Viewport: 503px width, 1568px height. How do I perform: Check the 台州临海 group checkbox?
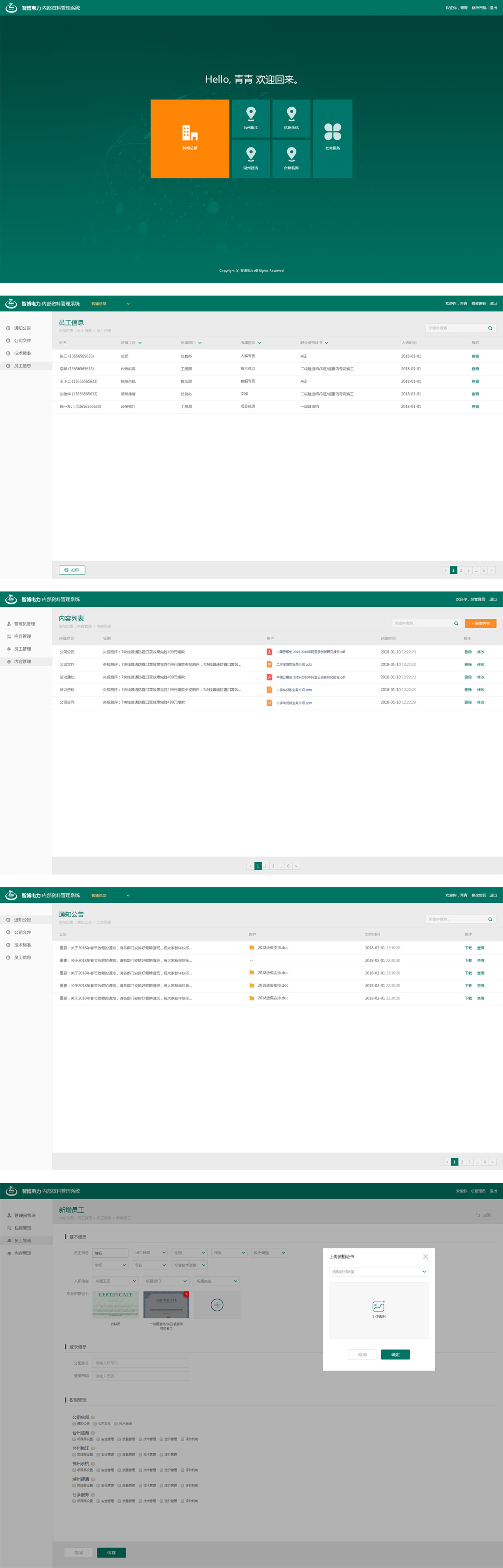(93, 1433)
